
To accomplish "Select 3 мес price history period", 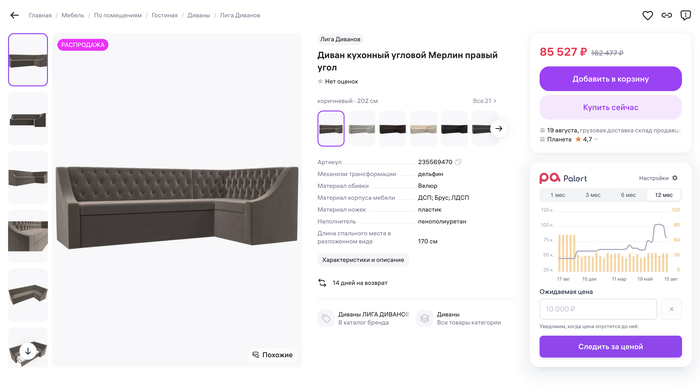I will [x=593, y=195].
